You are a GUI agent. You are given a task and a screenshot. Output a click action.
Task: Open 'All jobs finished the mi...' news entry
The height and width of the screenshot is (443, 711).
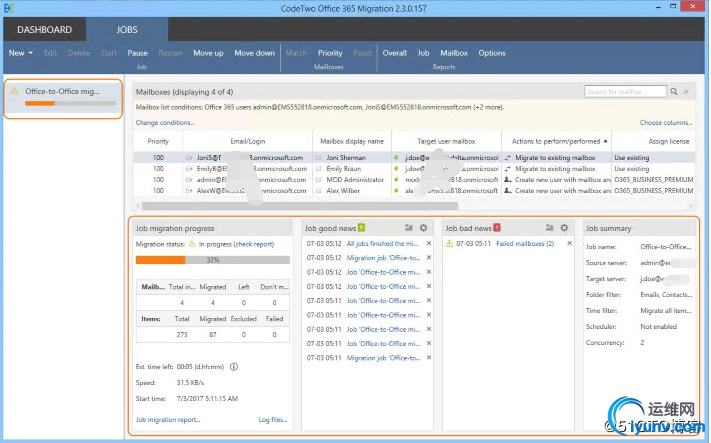click(x=382, y=243)
